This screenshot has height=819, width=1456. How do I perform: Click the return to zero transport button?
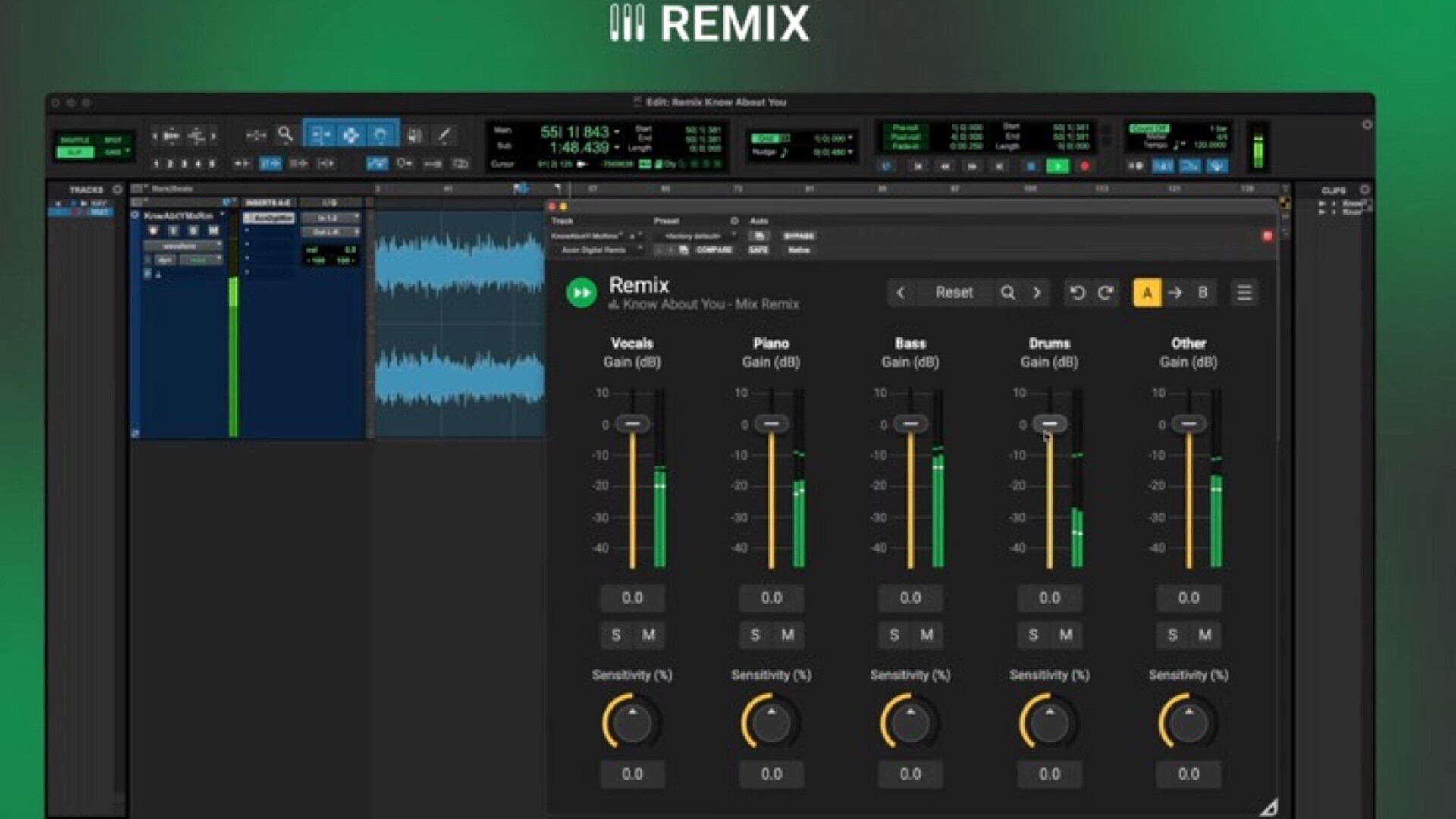pos(918,165)
